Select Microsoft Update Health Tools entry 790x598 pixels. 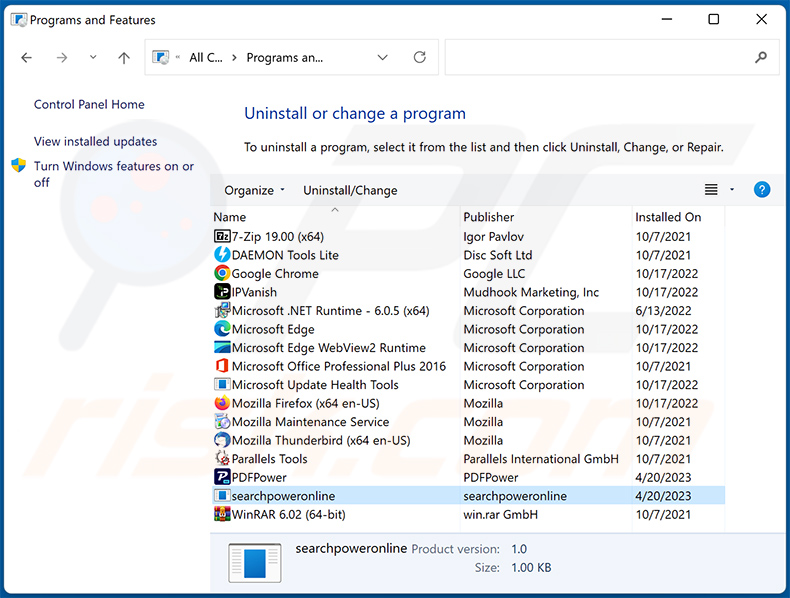click(x=315, y=385)
